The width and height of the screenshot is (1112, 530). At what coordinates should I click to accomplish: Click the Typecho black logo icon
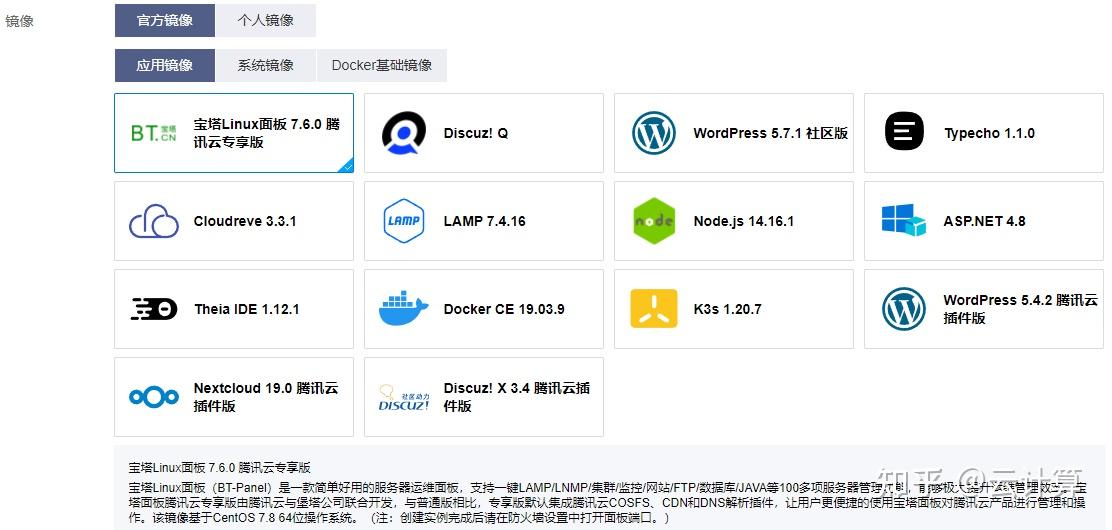(904, 131)
